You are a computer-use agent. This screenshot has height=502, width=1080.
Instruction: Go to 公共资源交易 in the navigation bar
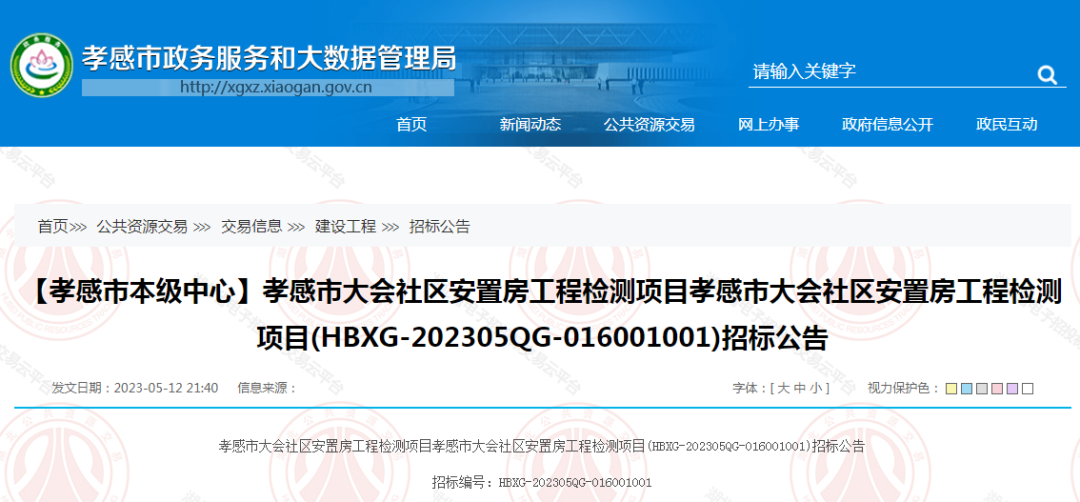[x=649, y=125]
